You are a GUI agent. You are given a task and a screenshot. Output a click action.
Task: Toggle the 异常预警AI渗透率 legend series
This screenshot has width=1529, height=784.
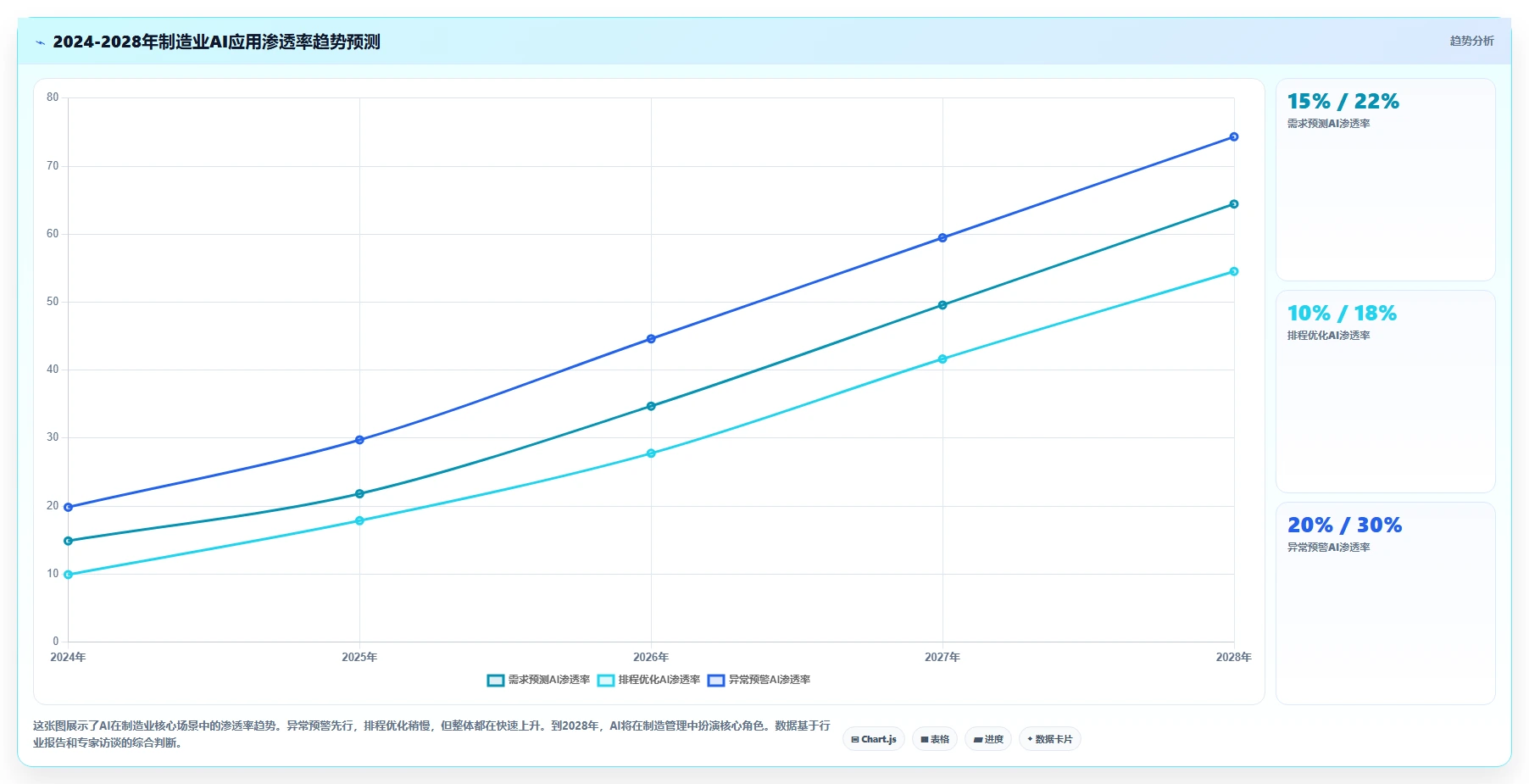point(759,680)
